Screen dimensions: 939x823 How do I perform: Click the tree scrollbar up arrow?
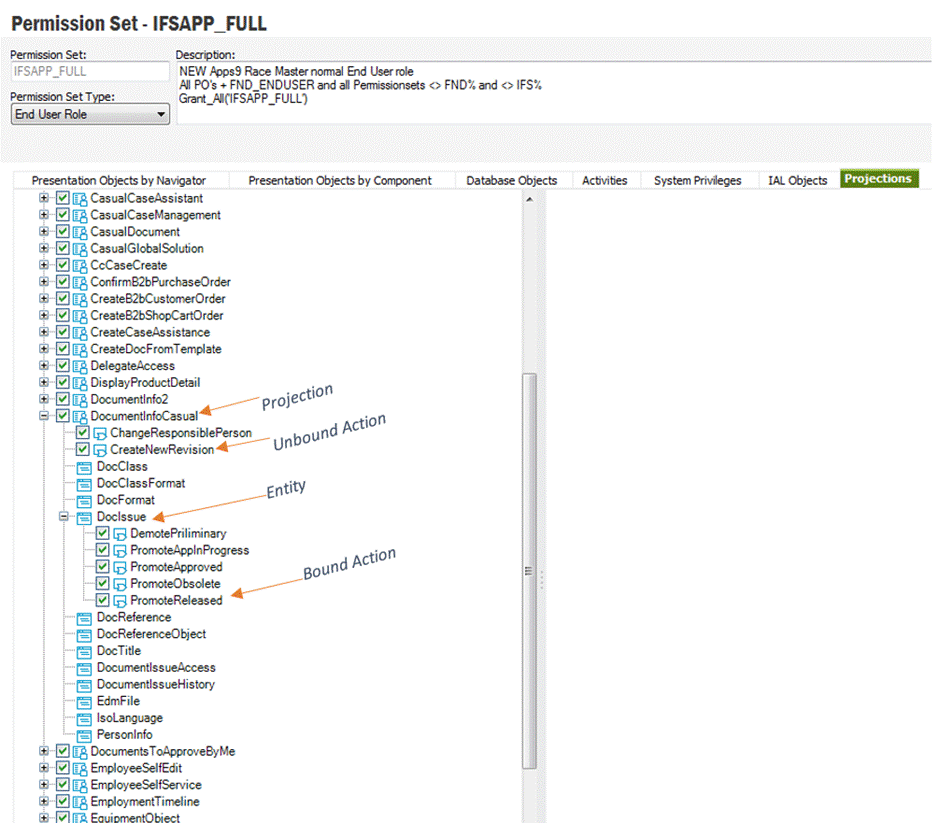click(529, 199)
